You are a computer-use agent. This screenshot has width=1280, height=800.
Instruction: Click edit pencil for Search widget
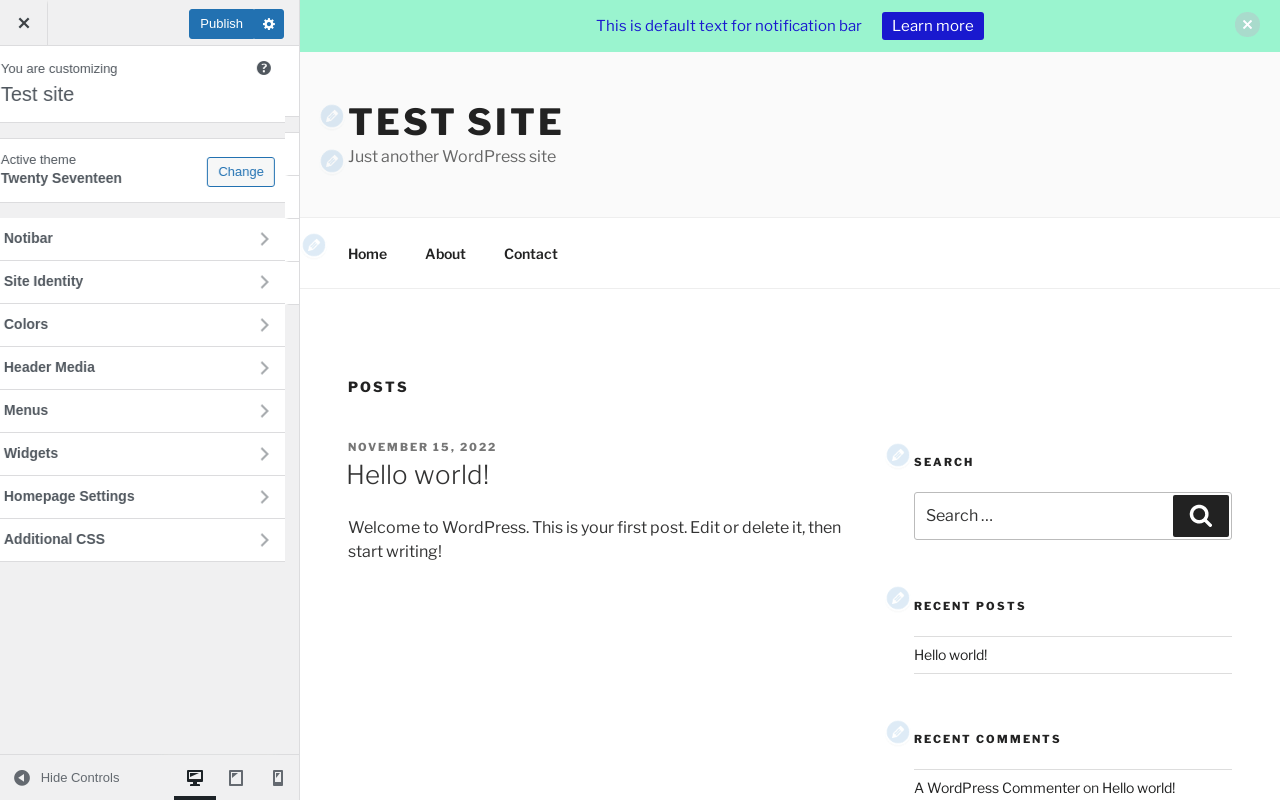coord(898,455)
